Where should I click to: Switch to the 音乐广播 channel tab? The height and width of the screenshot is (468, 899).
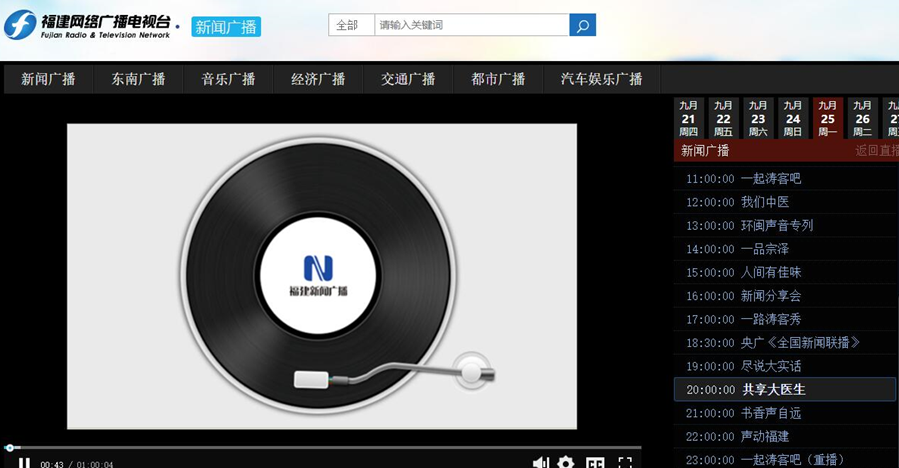(x=228, y=79)
